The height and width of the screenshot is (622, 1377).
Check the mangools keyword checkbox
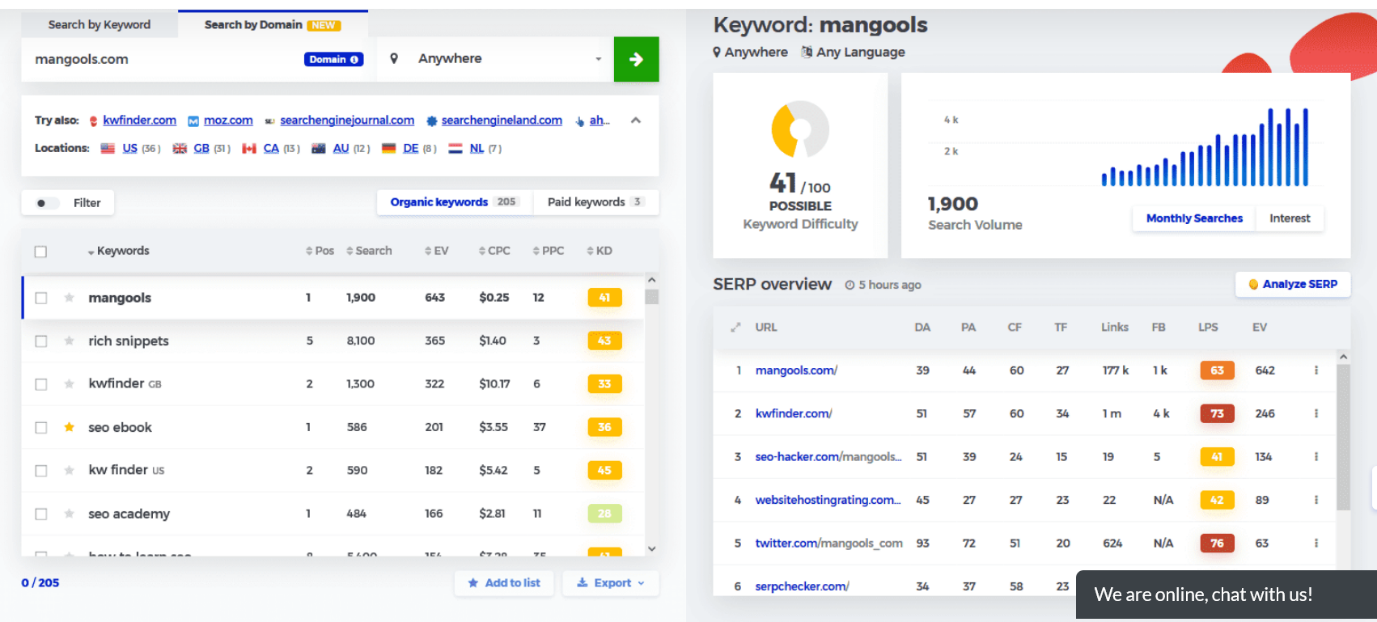pyautogui.click(x=41, y=298)
